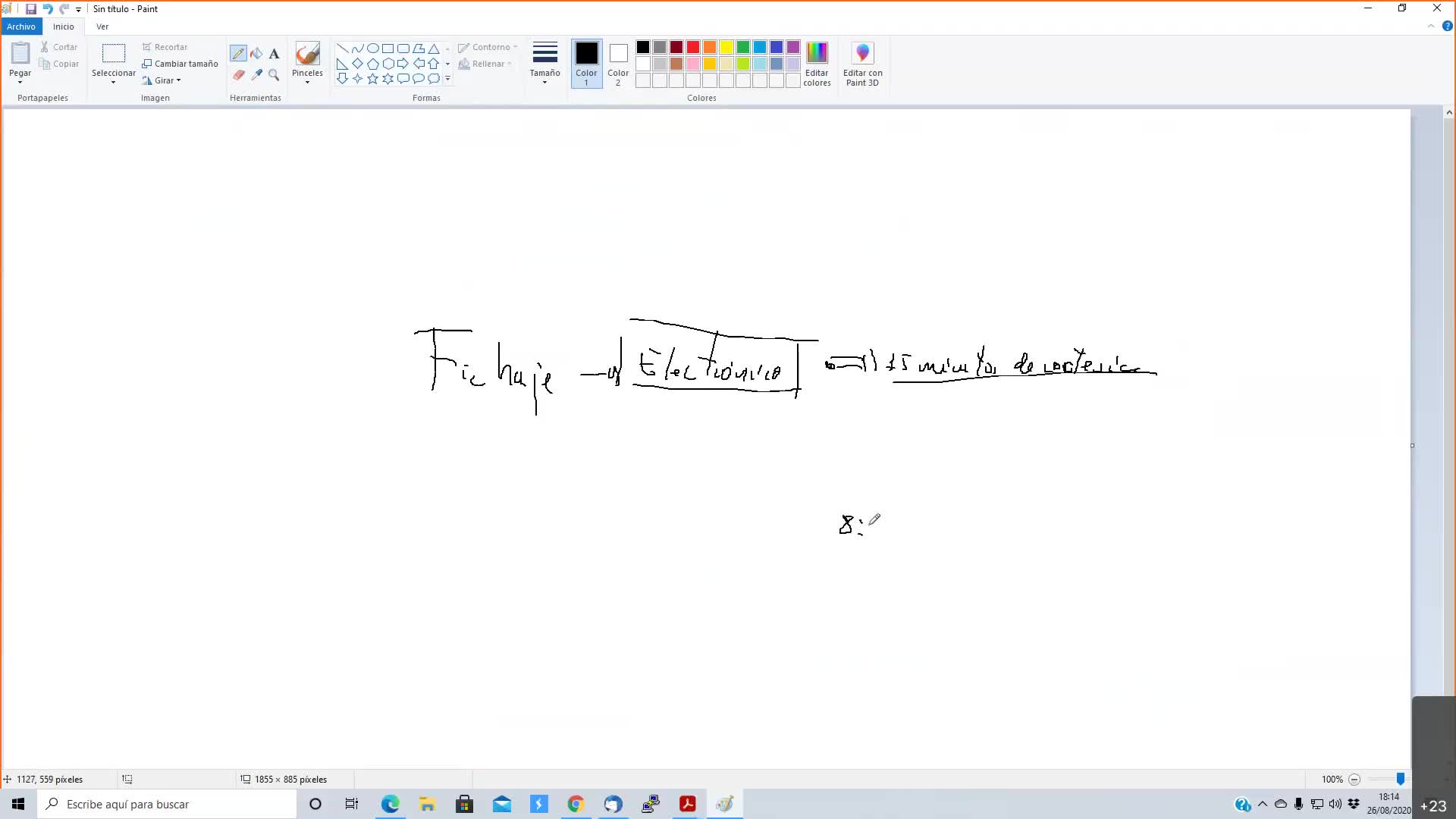Click Cambiar tamaño resize button

pos(180,64)
